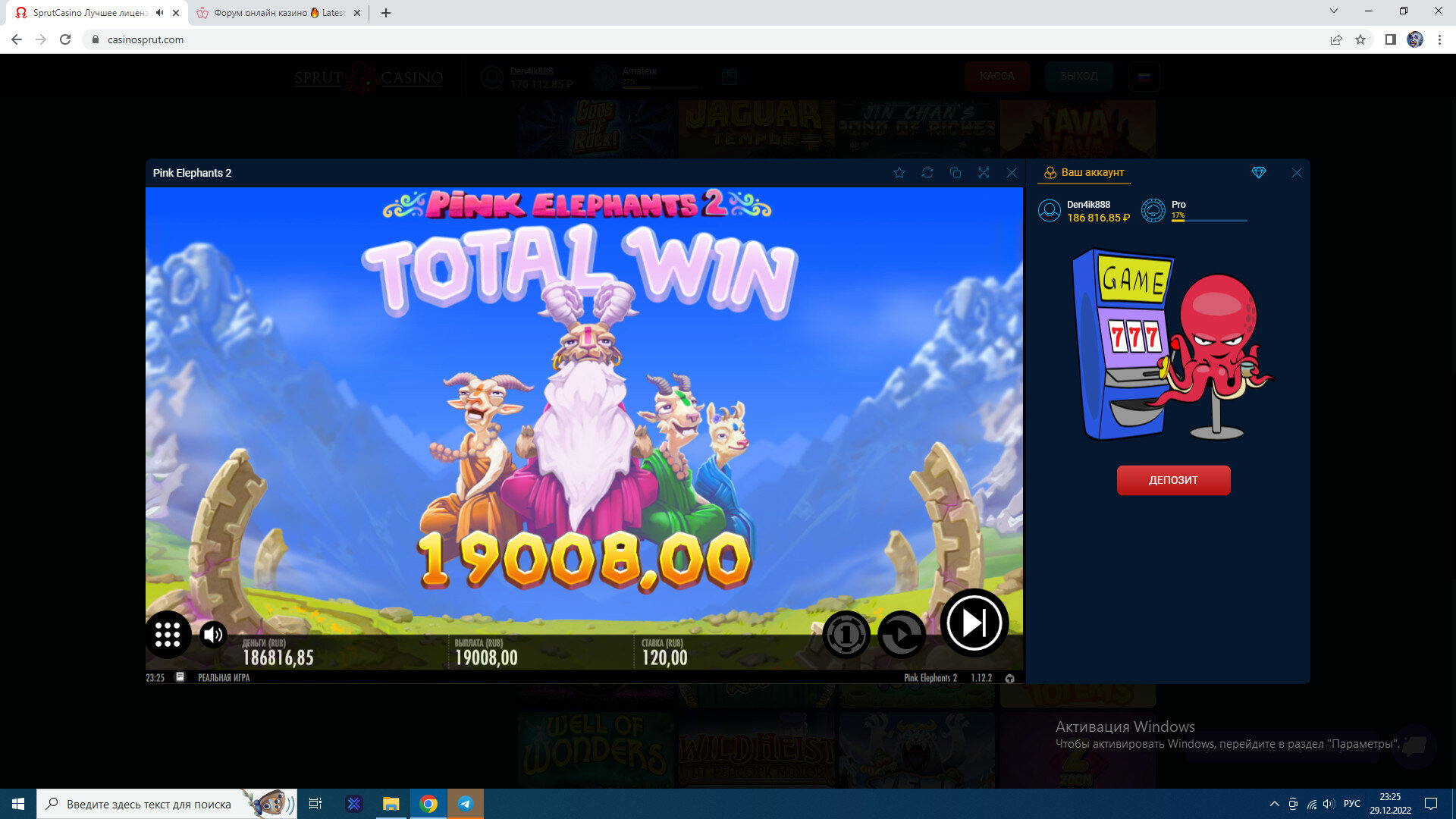Show hidden system tray icons
The height and width of the screenshot is (819, 1456).
point(1274,804)
